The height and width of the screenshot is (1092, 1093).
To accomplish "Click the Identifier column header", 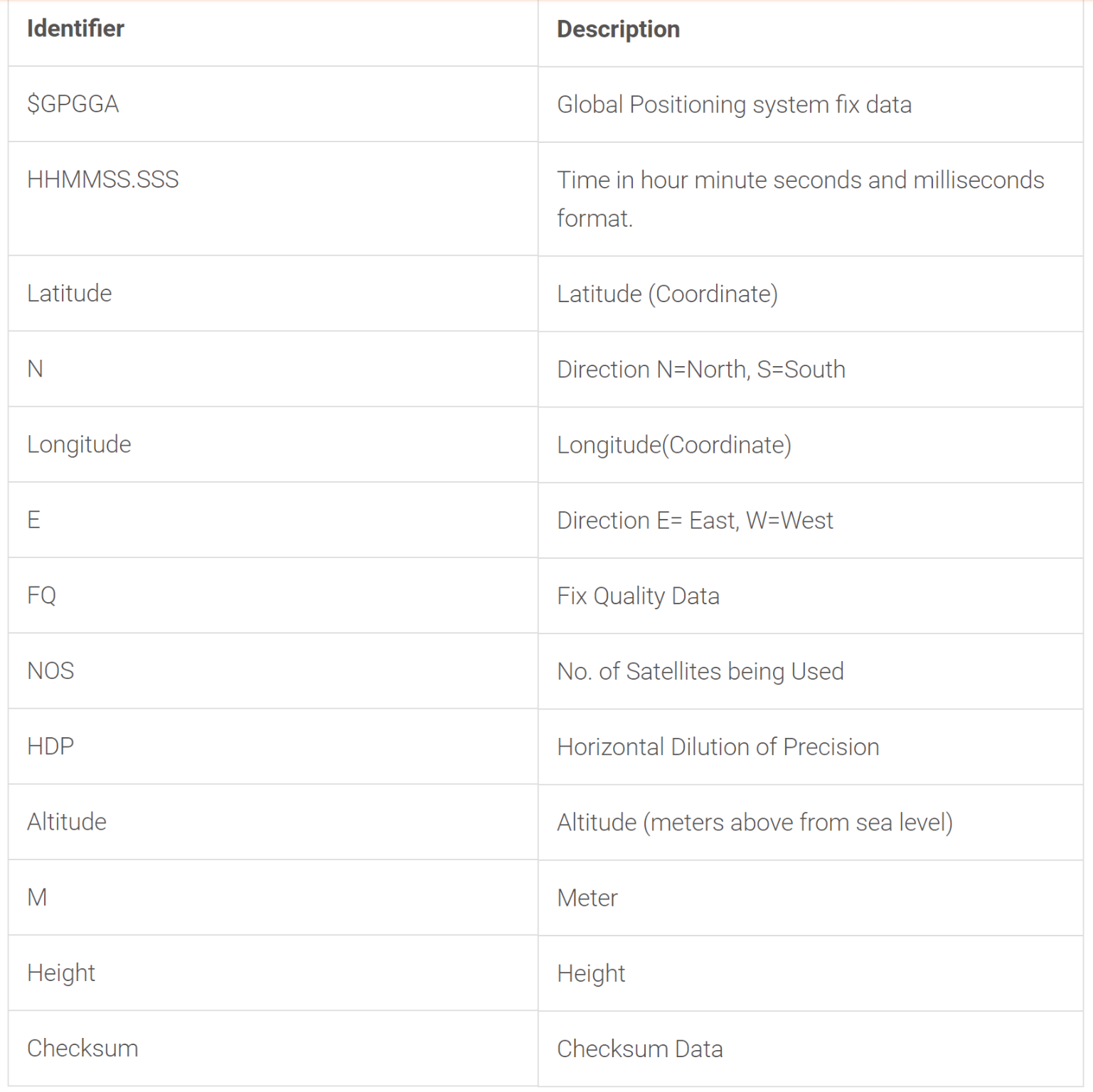I will 75,29.
